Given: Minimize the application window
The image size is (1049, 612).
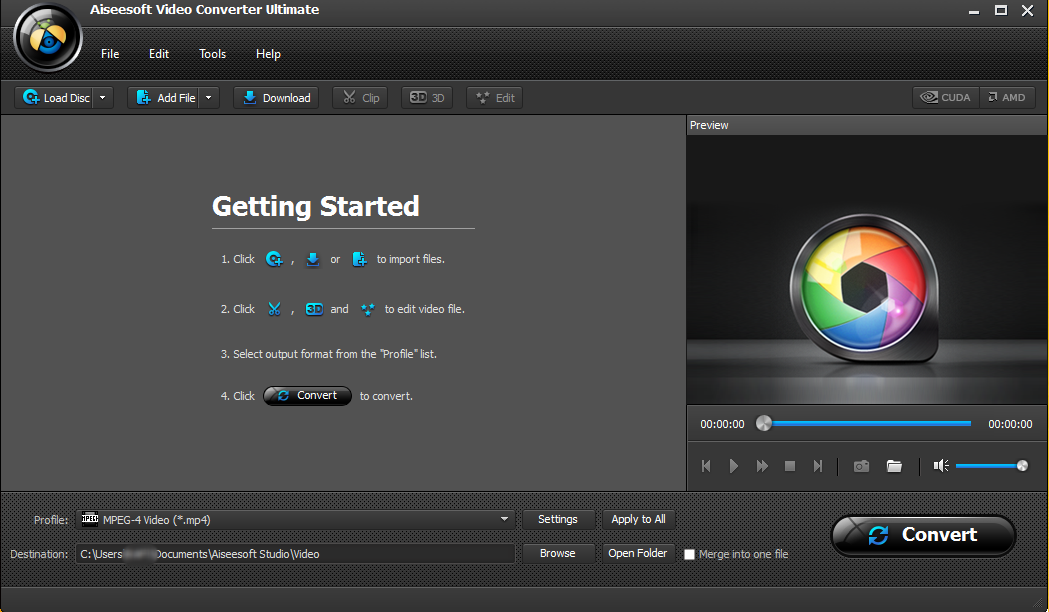Looking at the screenshot, I should [974, 11].
